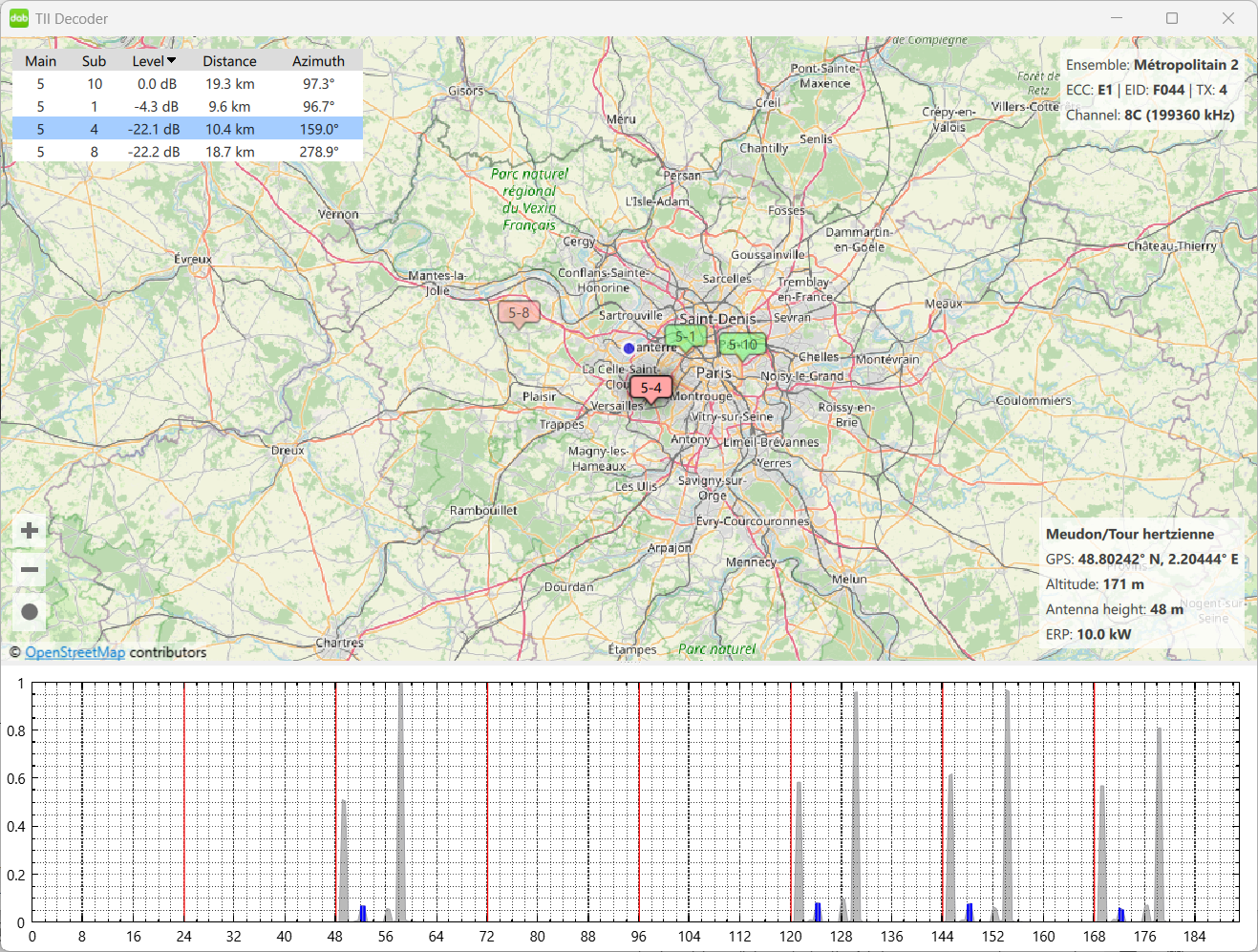Click the 96.7° azimuth cell

click(x=319, y=107)
